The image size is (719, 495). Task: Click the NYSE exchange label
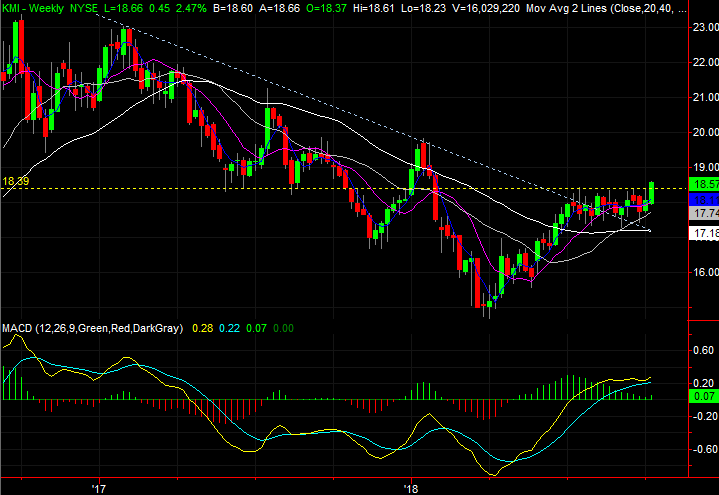84,8
